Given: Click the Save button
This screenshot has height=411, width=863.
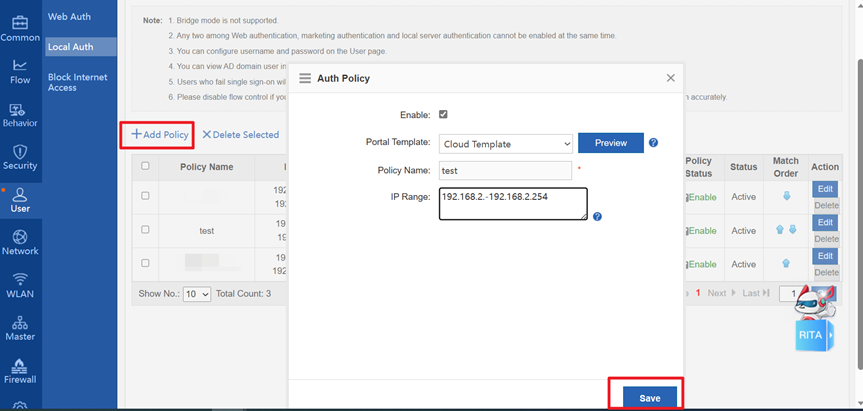Looking at the screenshot, I should (649, 398).
